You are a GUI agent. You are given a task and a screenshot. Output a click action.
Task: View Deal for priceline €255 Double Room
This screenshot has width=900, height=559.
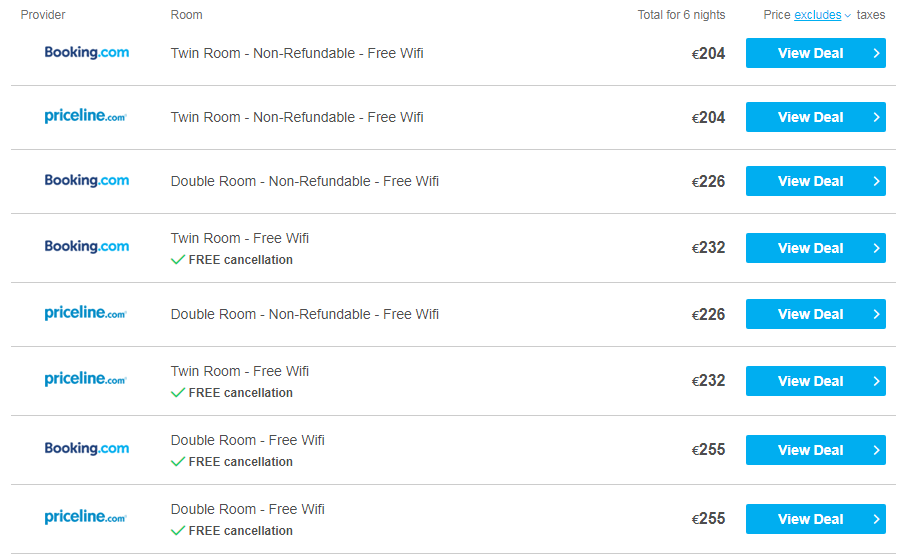pyautogui.click(x=816, y=519)
